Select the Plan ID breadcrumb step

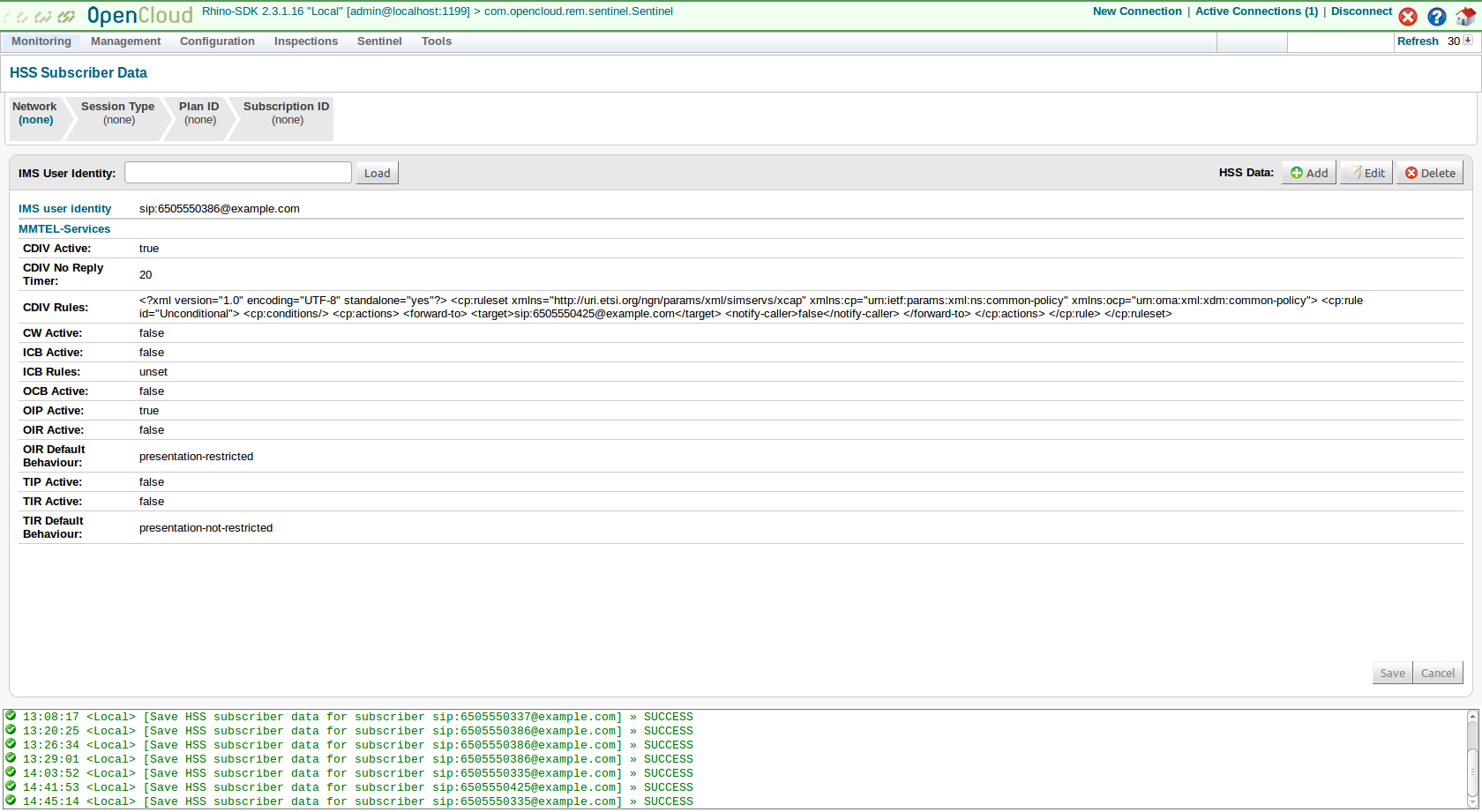point(199,114)
